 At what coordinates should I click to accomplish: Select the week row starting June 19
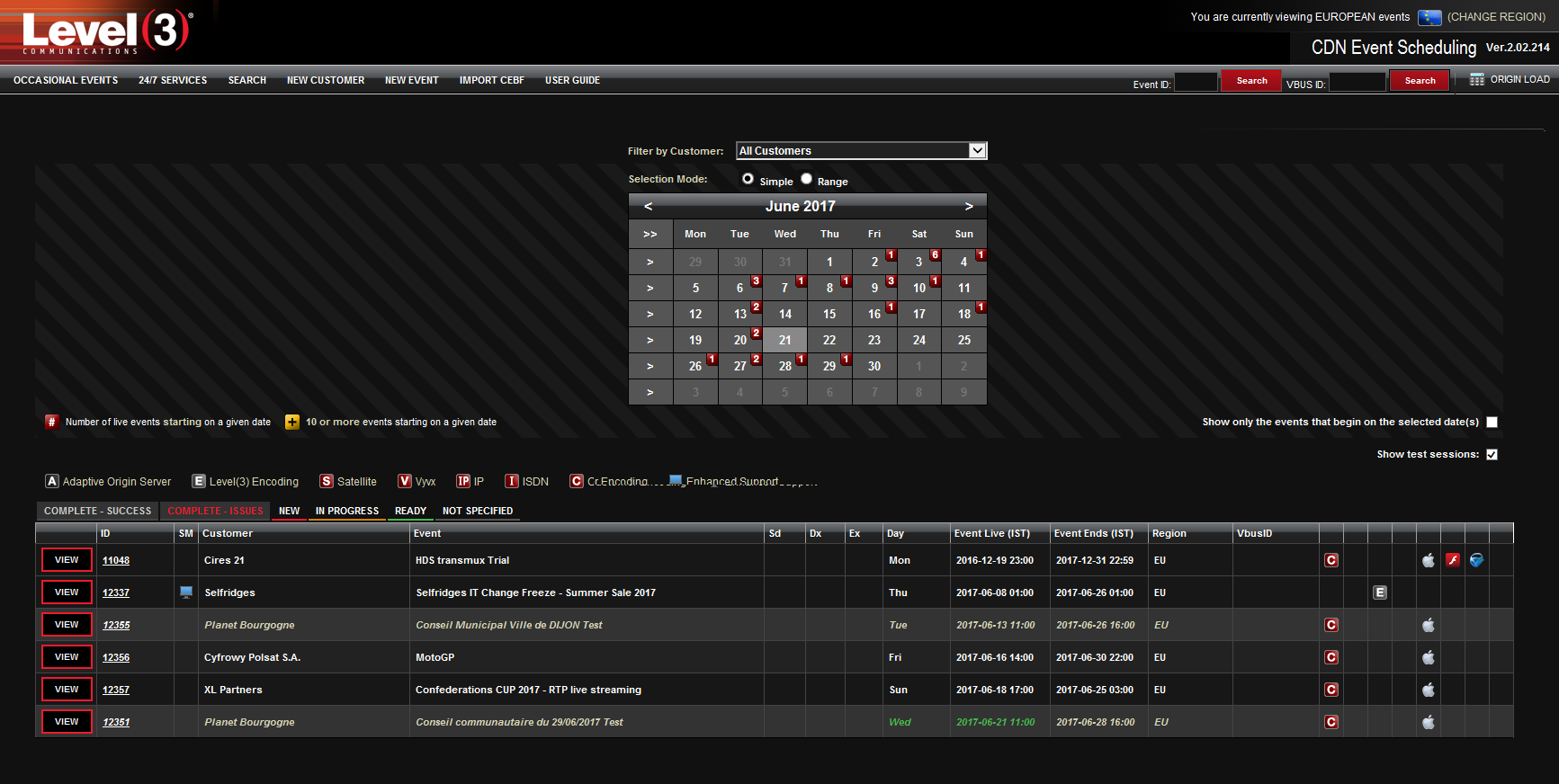(x=650, y=340)
